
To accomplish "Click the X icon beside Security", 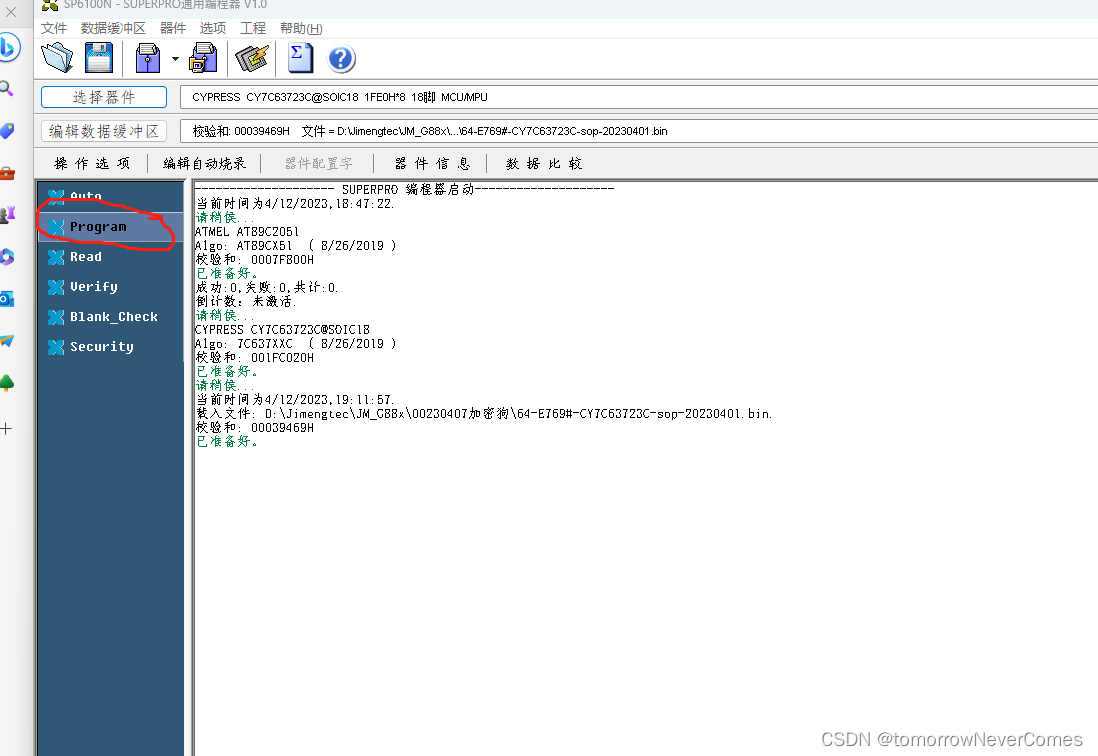I will [x=56, y=347].
